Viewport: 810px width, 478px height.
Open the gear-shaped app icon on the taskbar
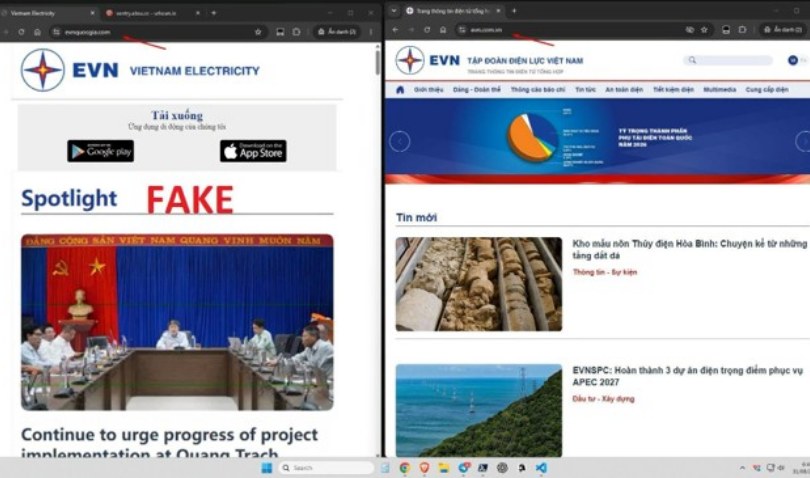502,468
